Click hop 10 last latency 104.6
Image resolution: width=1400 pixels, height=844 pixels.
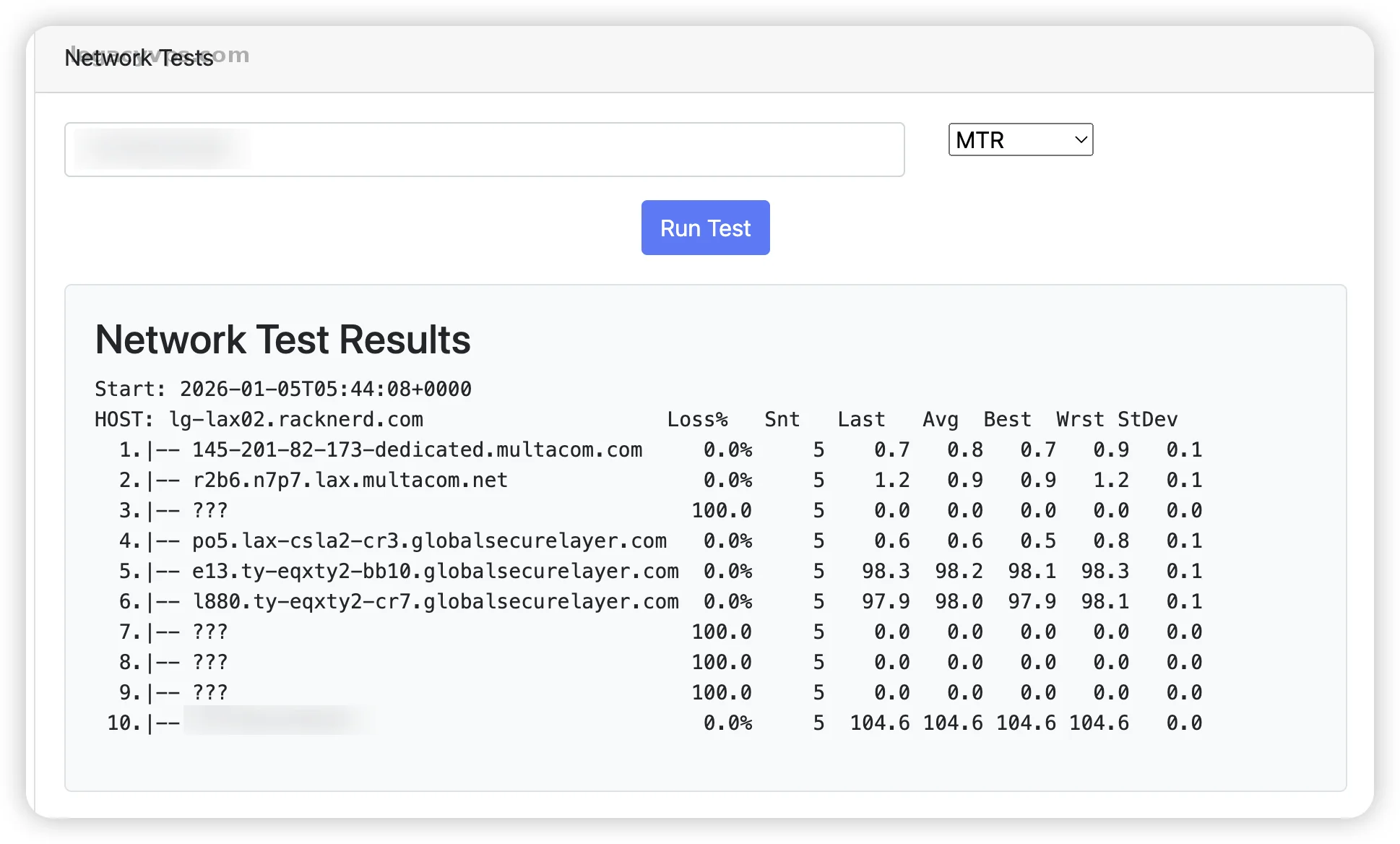879,723
